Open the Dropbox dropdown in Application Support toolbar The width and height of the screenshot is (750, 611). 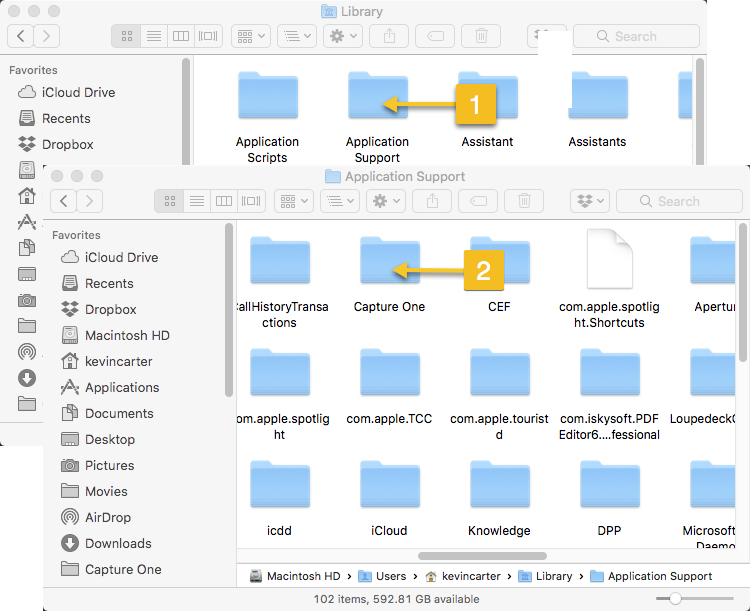coord(588,201)
